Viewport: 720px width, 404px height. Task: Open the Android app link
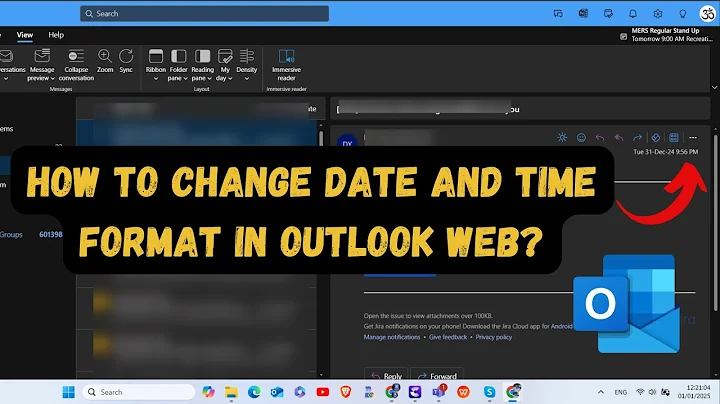(562, 326)
